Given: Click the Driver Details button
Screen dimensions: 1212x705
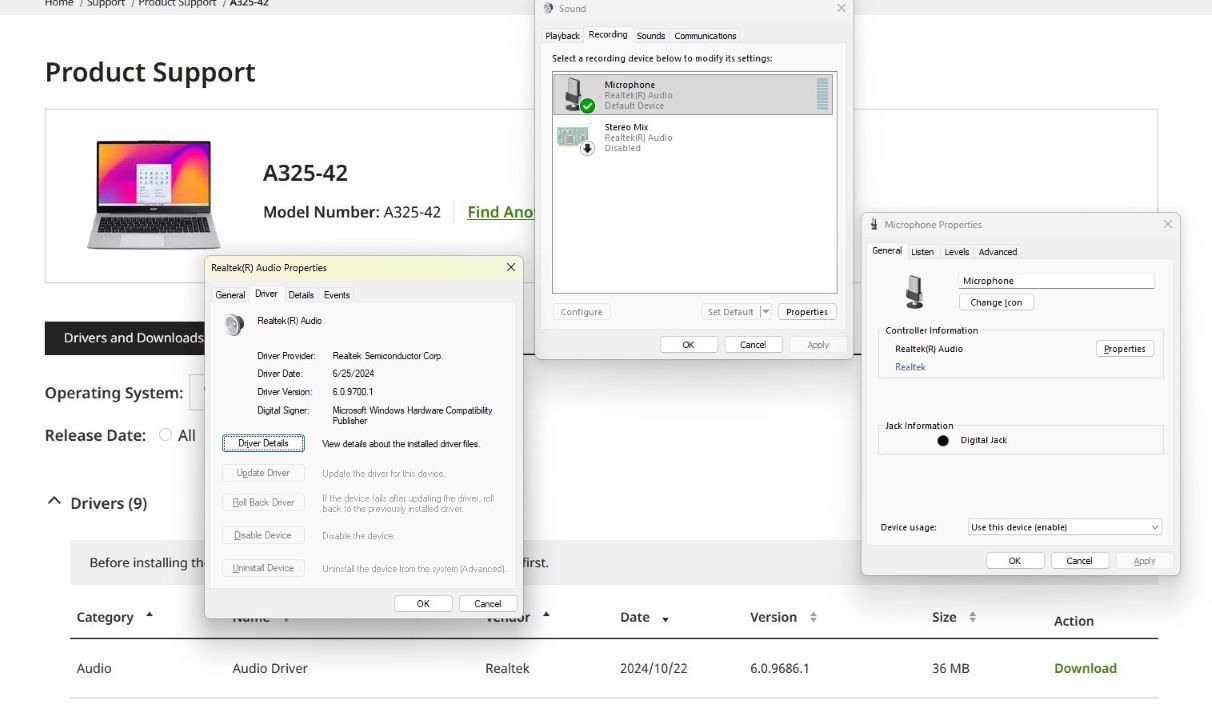Looking at the screenshot, I should coord(263,443).
